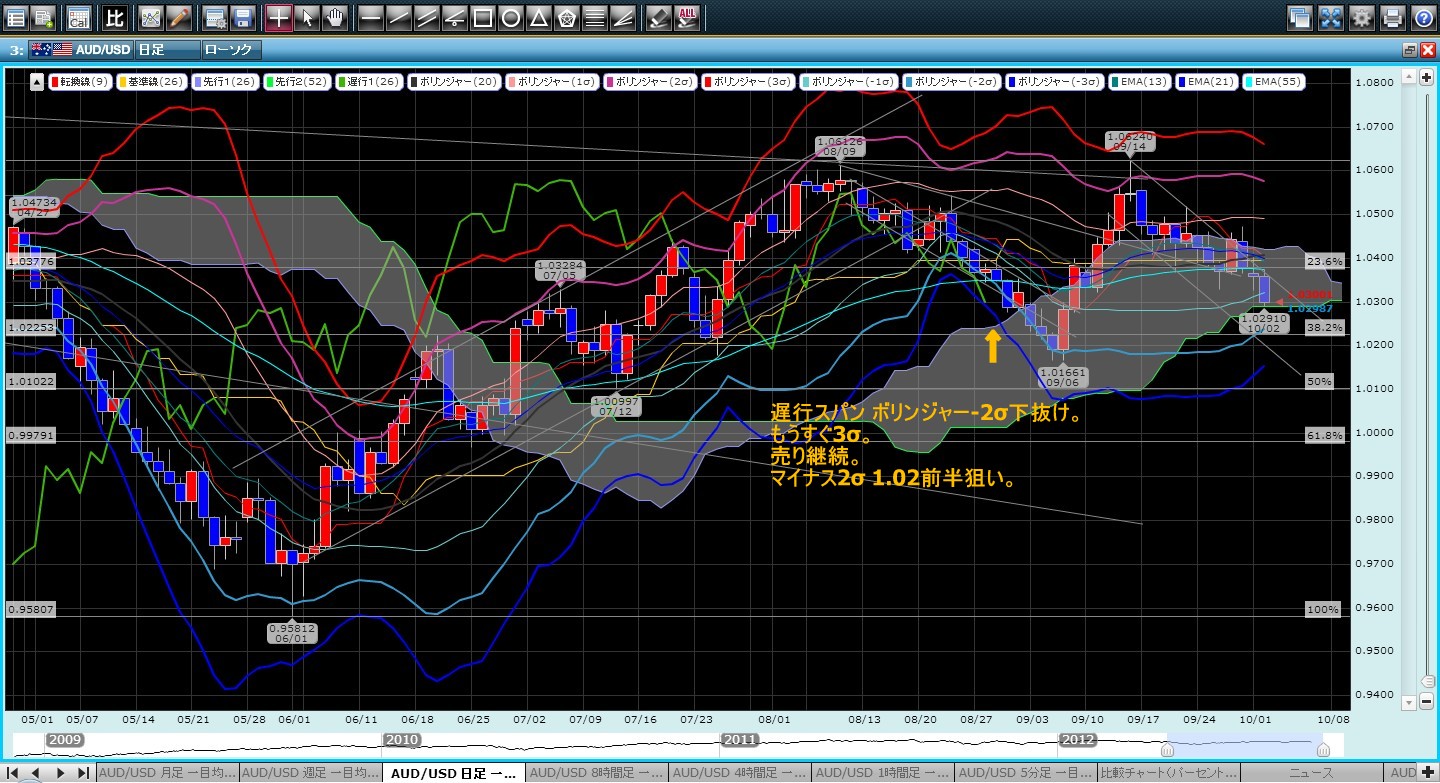Jump to the first tab with skip-back arrow
Image resolution: width=1440 pixels, height=783 pixels.
13,772
